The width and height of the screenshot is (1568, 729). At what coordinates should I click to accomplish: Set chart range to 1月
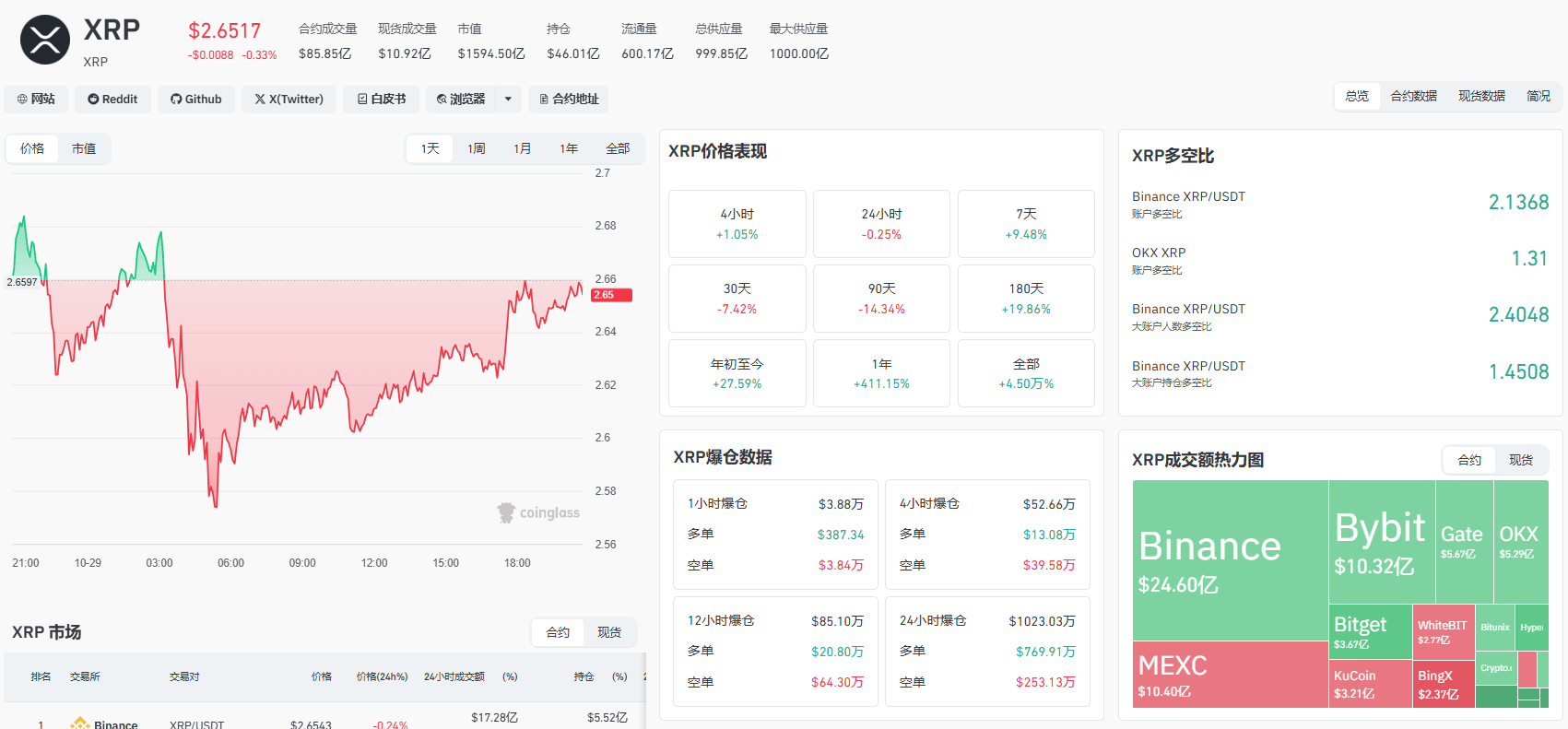click(x=523, y=148)
